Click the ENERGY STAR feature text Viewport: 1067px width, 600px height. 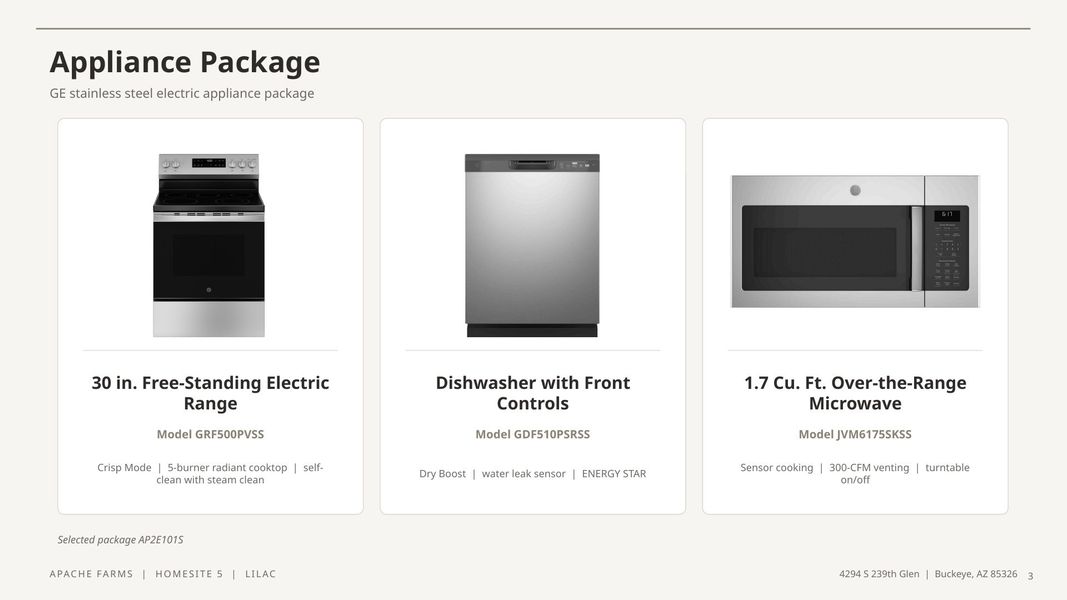tap(614, 473)
